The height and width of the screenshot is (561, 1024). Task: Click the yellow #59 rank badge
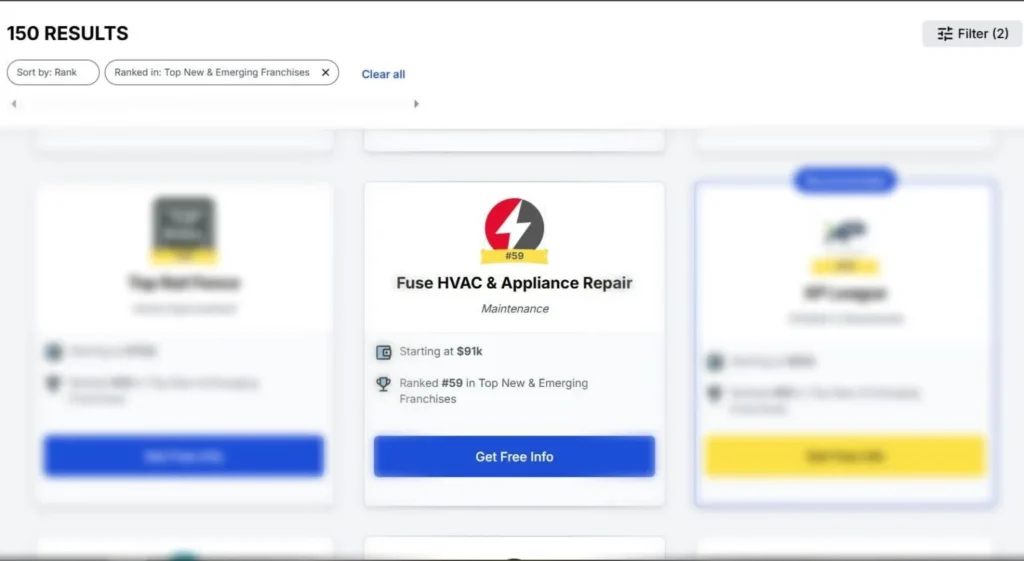click(515, 256)
